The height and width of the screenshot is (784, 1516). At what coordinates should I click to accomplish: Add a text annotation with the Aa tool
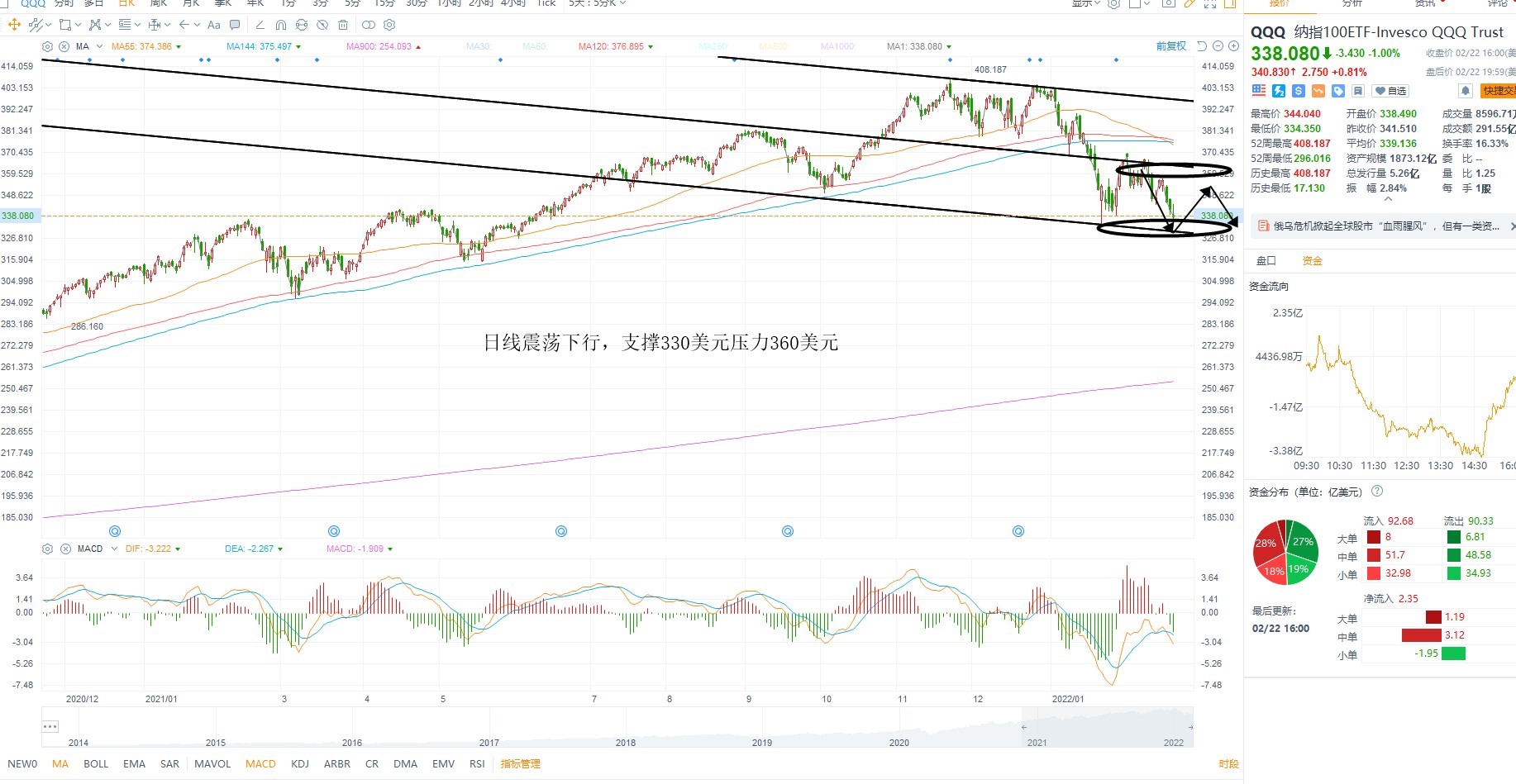click(214, 25)
